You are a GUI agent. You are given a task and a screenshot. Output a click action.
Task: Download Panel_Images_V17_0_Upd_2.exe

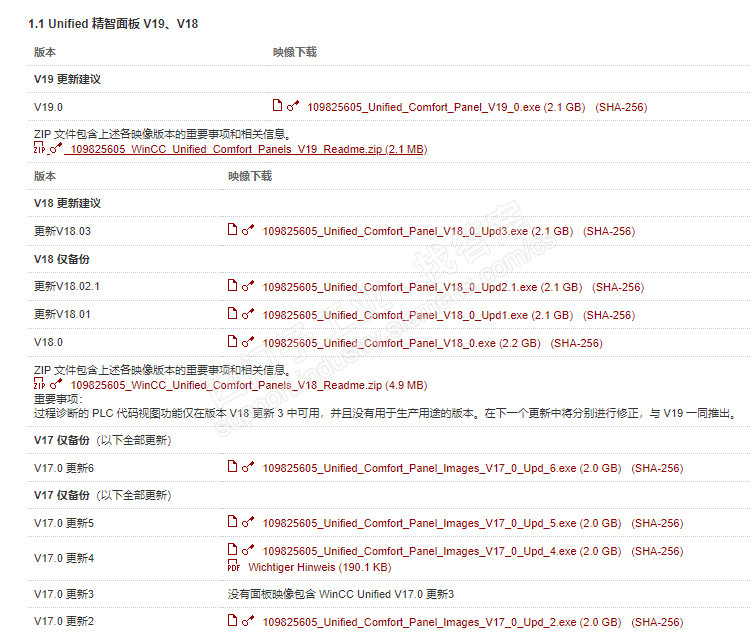(442, 622)
